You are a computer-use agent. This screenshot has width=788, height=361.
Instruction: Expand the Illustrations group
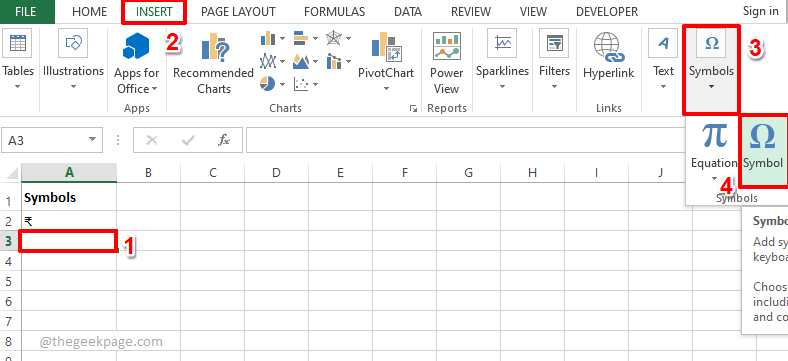[x=73, y=60]
